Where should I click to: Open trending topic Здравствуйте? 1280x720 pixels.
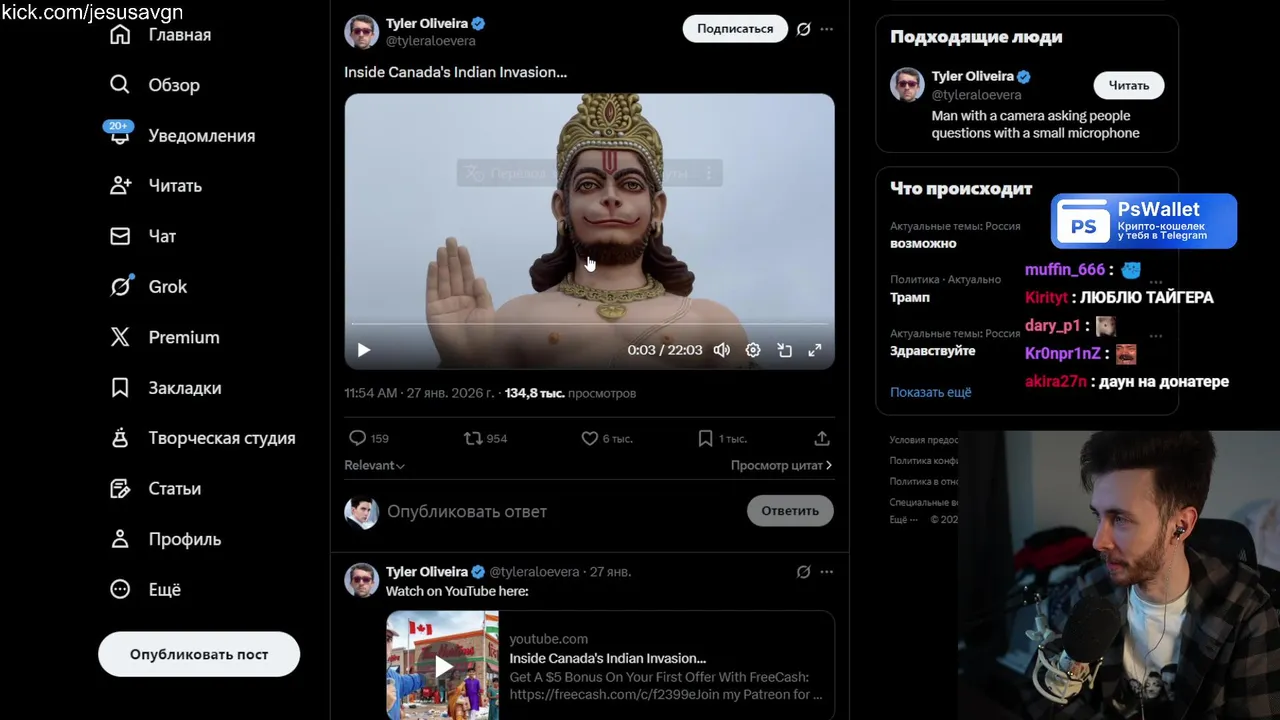tap(933, 351)
